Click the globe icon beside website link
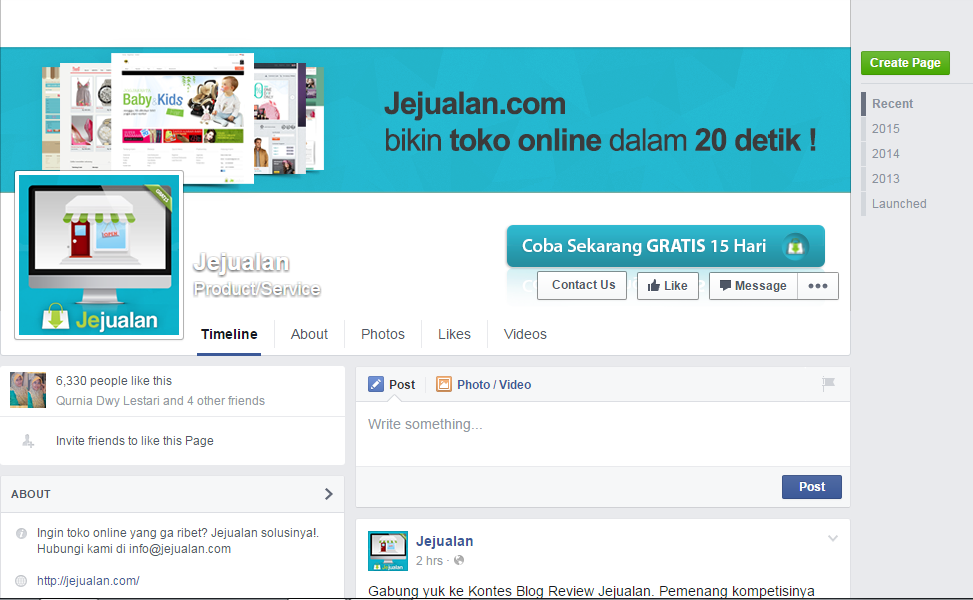Viewport: 973px width, 600px height. [x=21, y=581]
